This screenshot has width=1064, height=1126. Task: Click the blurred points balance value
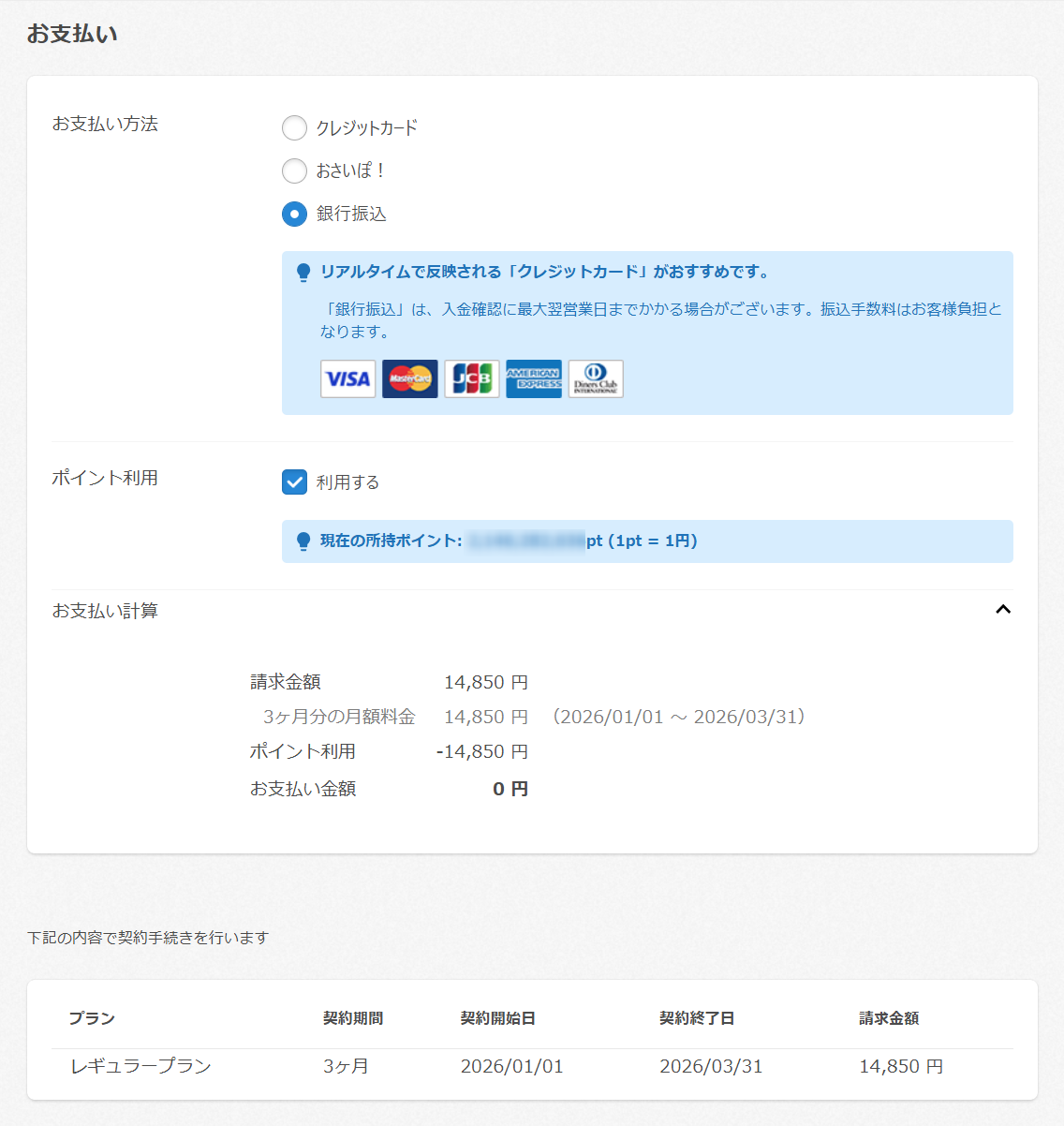[x=525, y=541]
